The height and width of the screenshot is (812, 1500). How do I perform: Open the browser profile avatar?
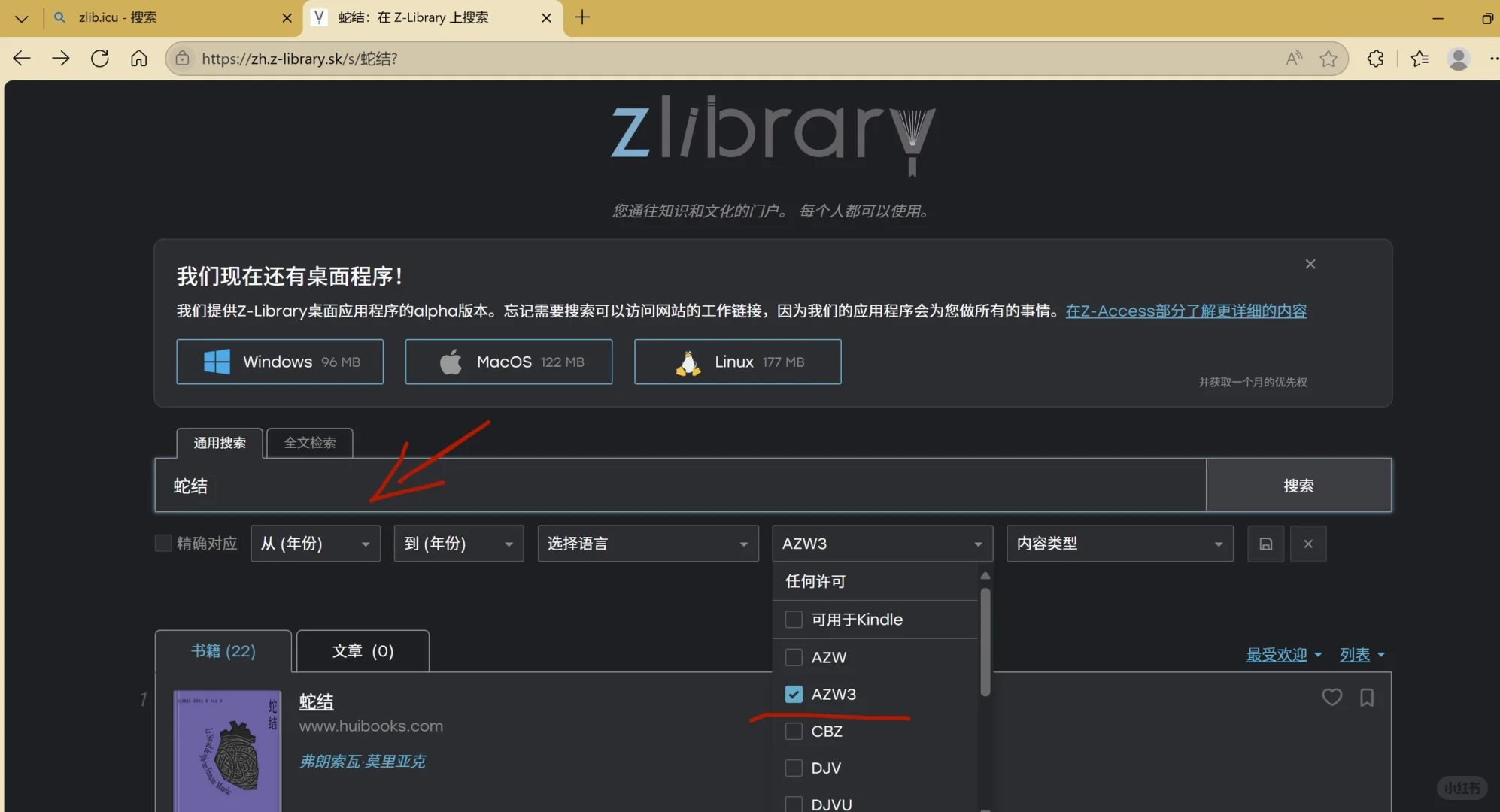(x=1459, y=59)
